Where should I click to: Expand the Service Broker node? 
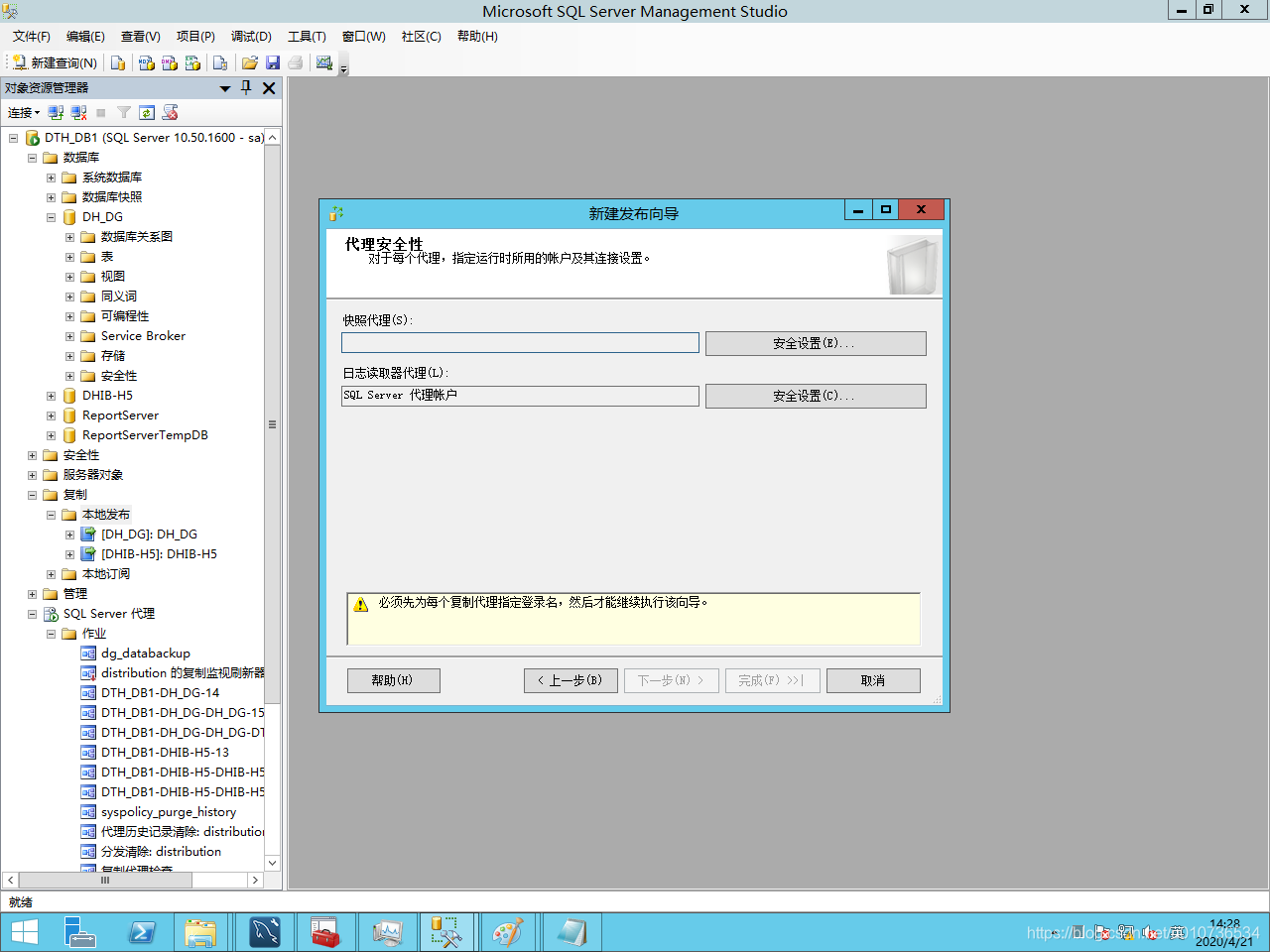pos(69,336)
